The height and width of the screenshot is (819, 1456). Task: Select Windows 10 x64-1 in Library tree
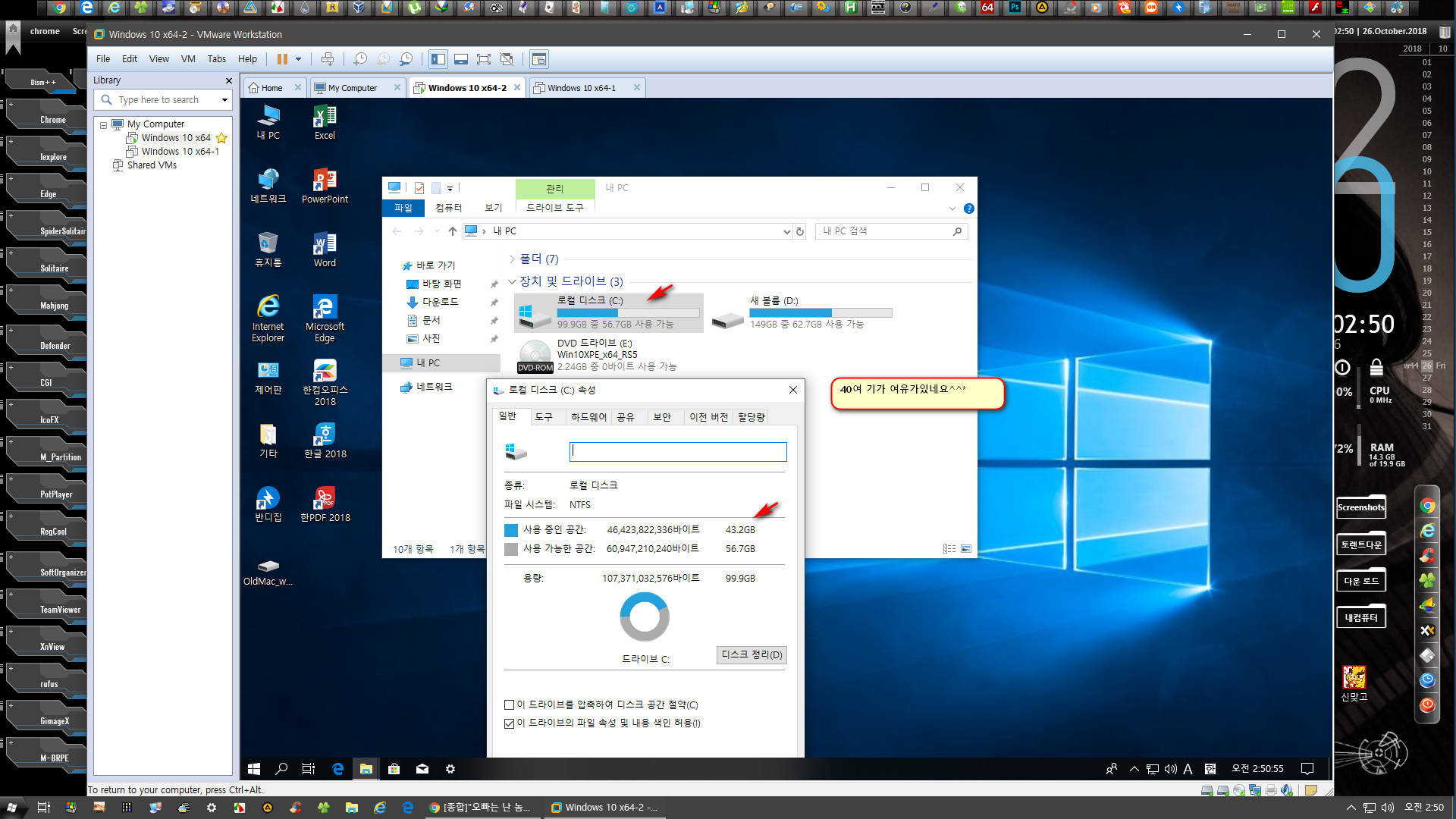coord(180,152)
